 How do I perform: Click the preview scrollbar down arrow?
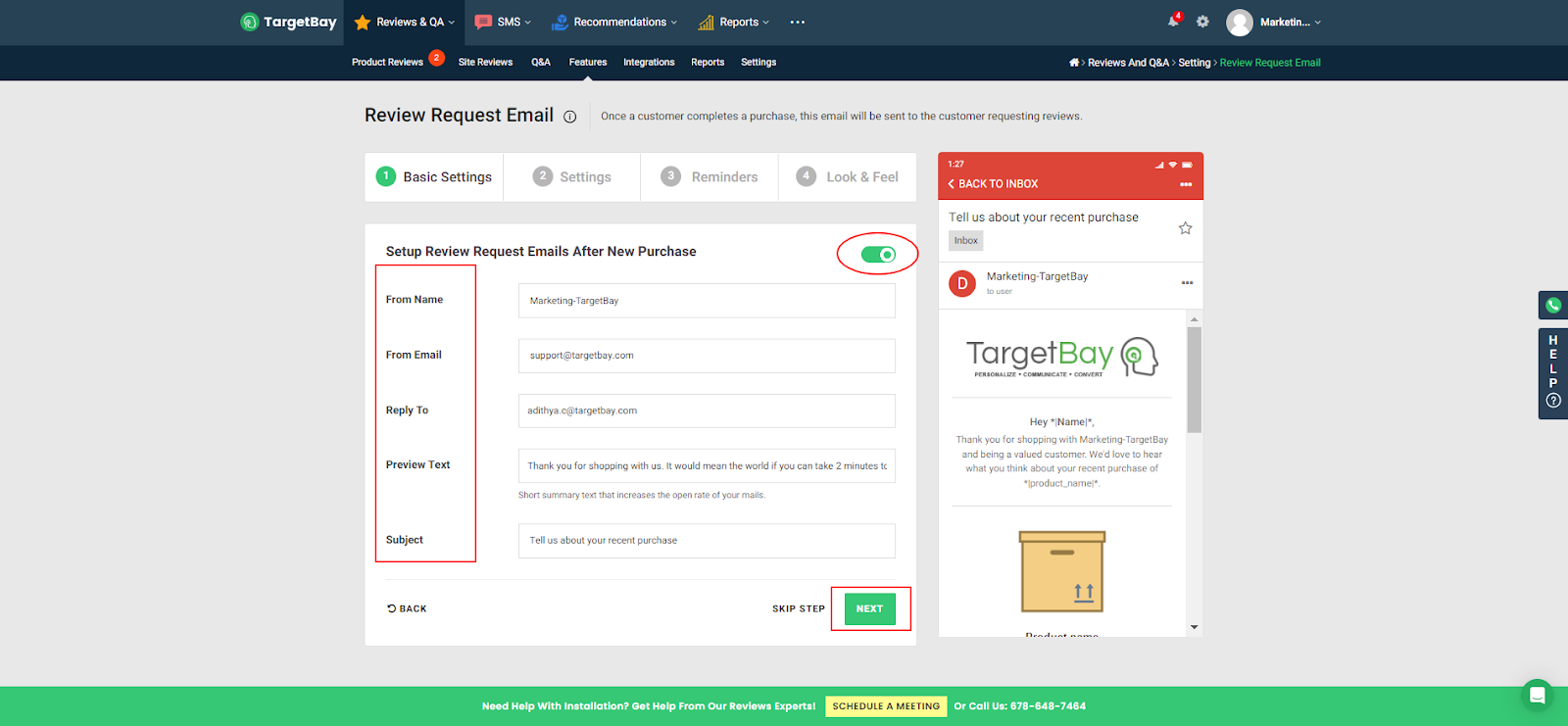coord(1194,627)
